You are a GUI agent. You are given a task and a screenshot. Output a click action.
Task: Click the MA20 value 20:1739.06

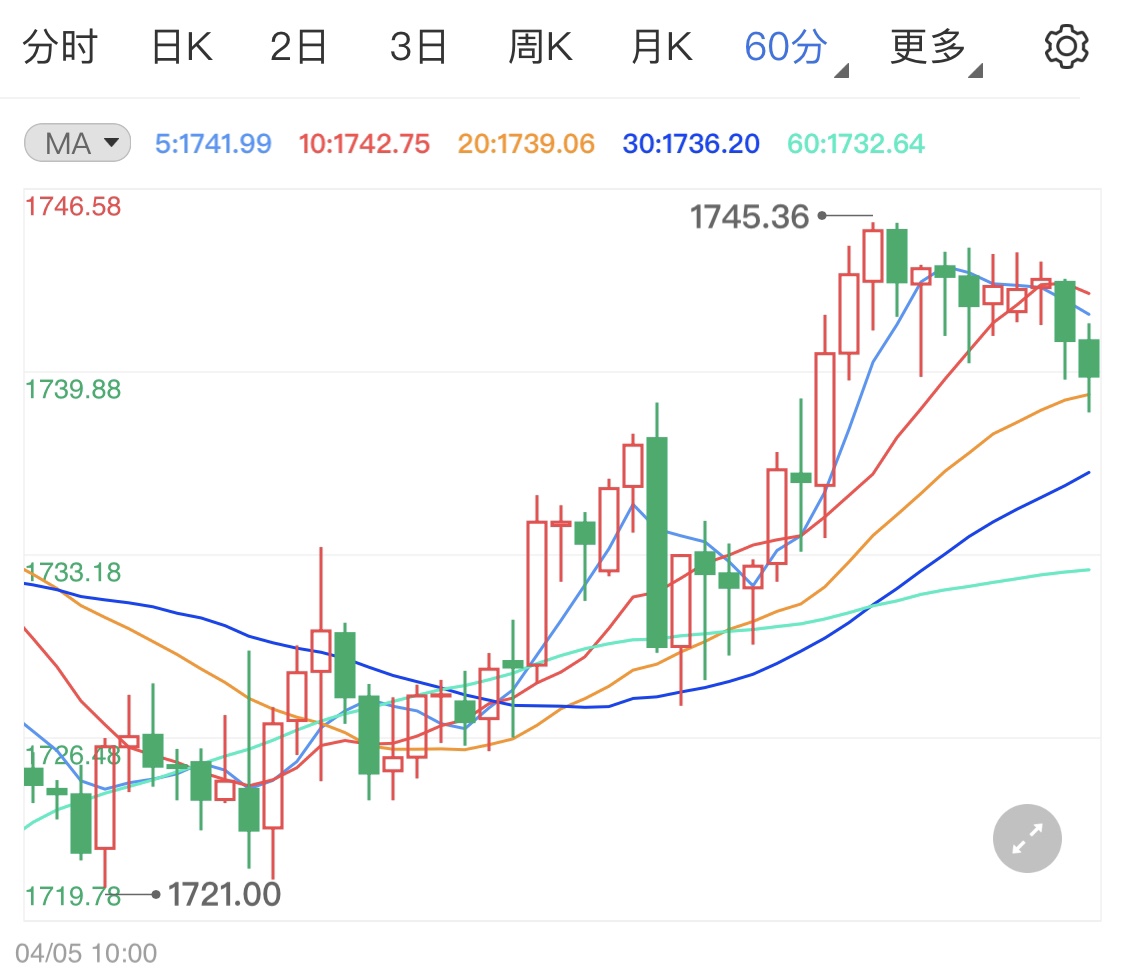pos(526,144)
